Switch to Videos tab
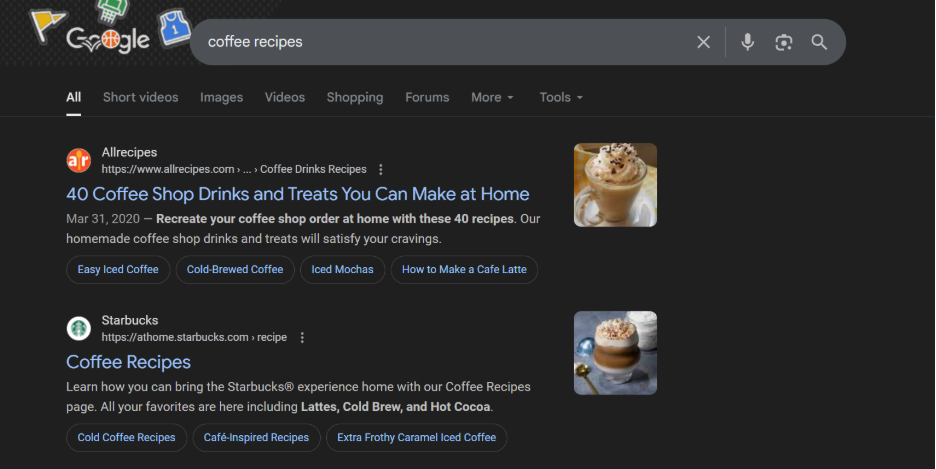Viewport: 936px width, 469px height. pyautogui.click(x=285, y=97)
